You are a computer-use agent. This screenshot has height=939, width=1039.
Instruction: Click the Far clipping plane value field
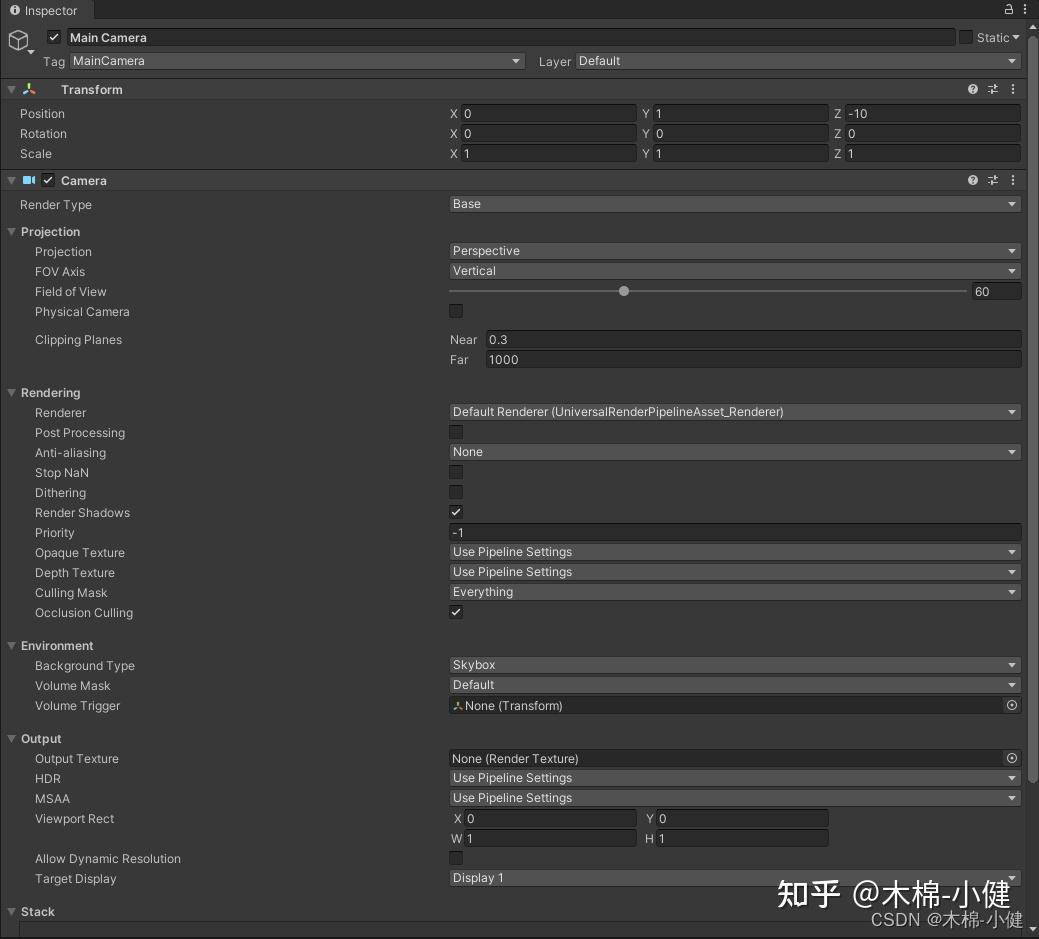point(750,359)
